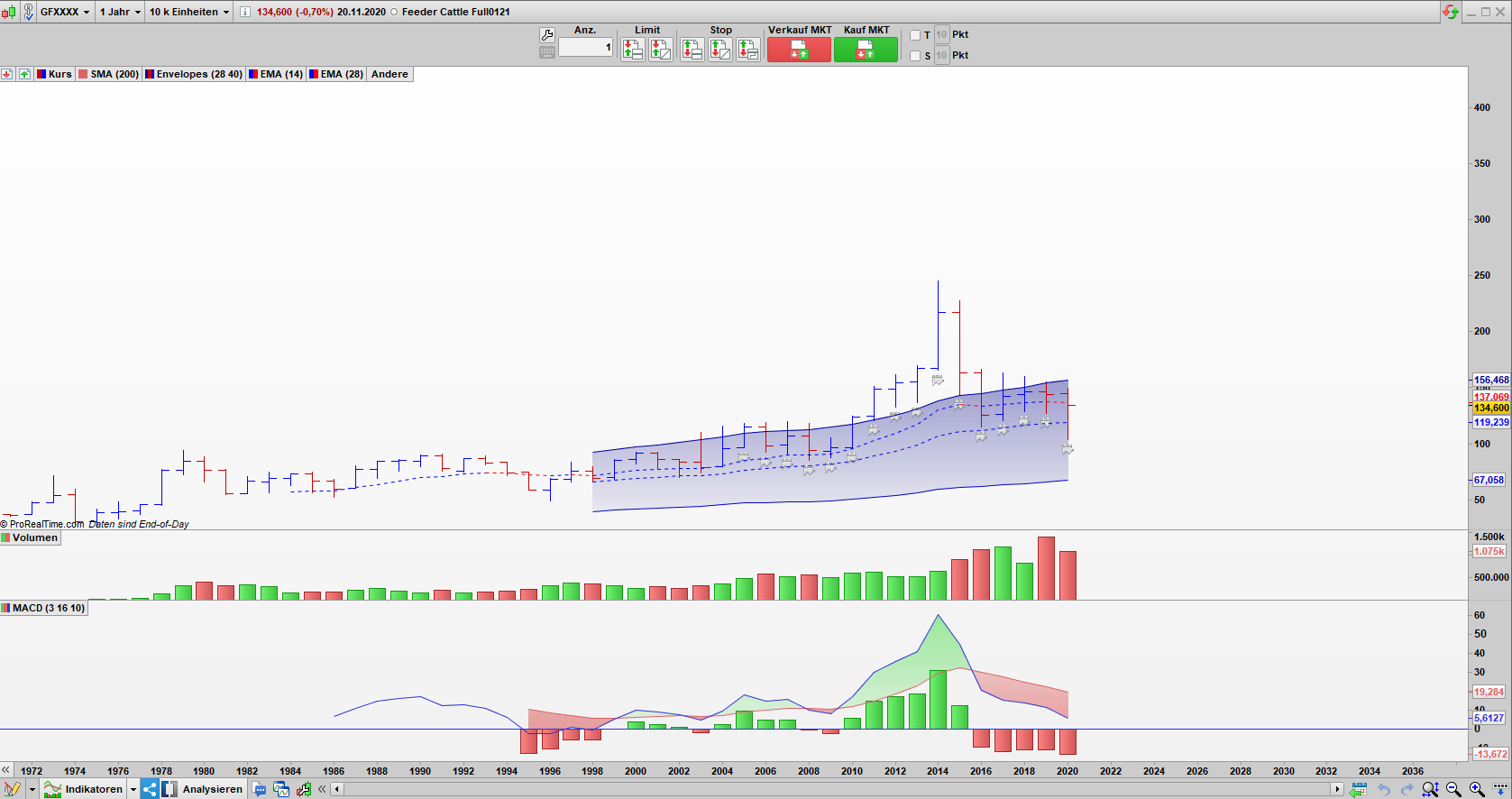Click the calendar go-to-date icon
The height and width of the screenshot is (799, 1512).
[x=1359, y=789]
